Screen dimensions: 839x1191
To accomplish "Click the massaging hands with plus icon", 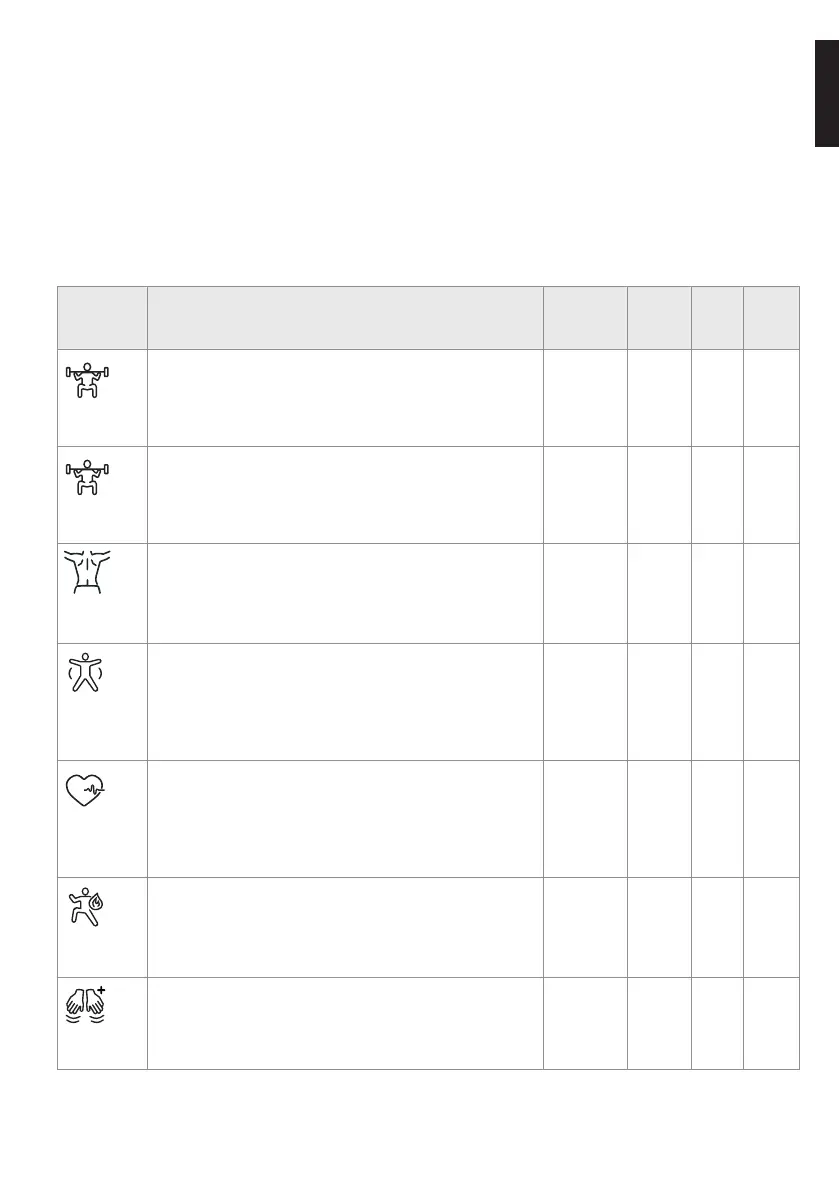I will [87, 1003].
